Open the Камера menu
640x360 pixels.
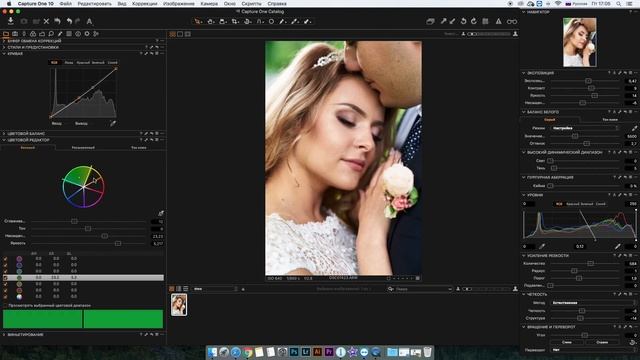point(209,3)
